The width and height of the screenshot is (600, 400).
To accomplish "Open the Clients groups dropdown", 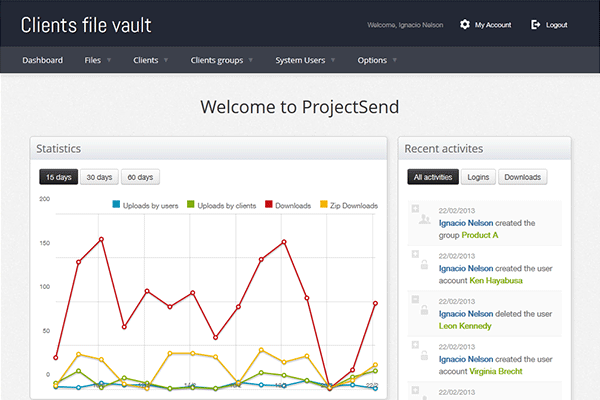I will click(x=222, y=60).
